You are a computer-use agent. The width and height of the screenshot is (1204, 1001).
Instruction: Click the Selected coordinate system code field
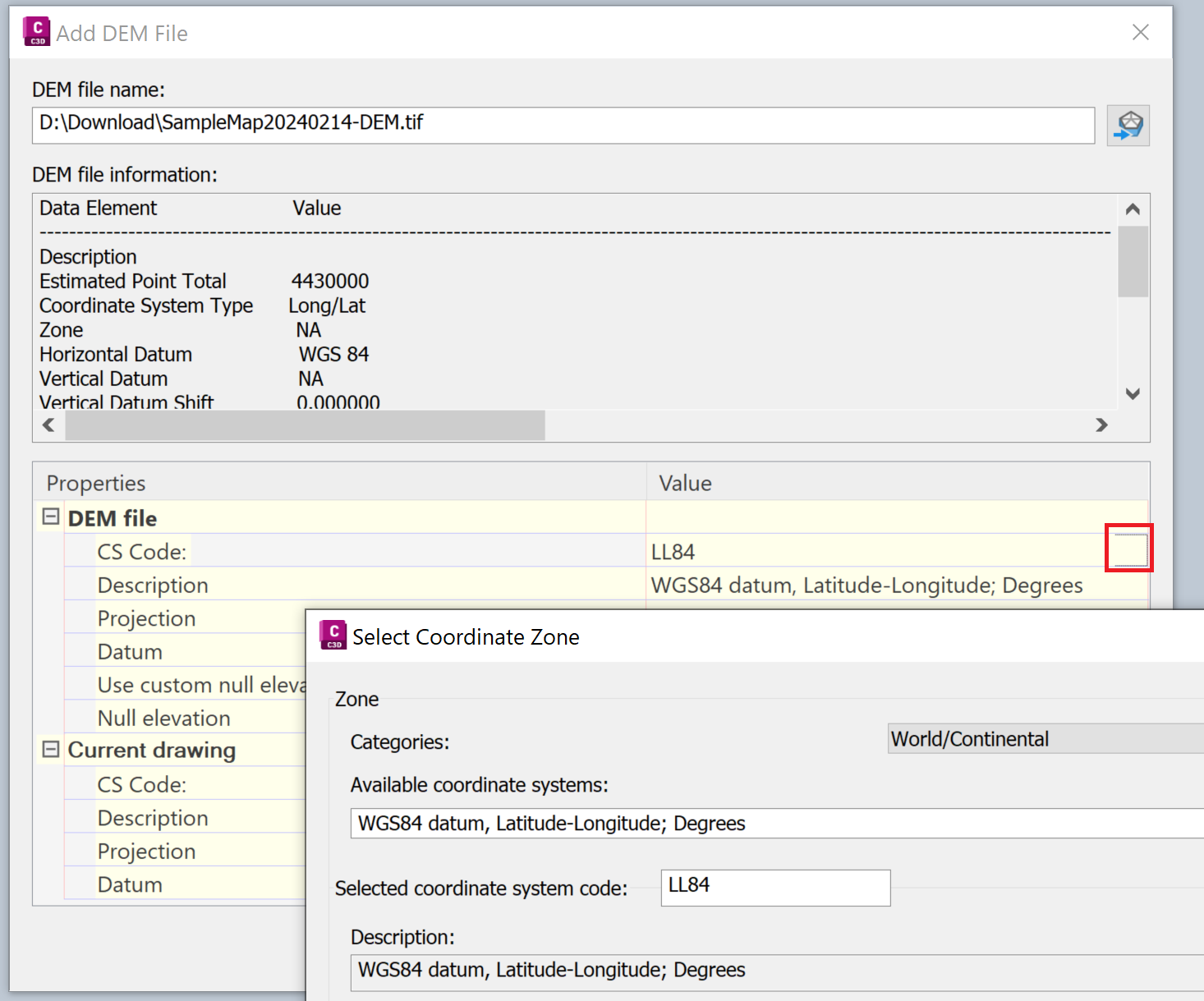point(775,888)
